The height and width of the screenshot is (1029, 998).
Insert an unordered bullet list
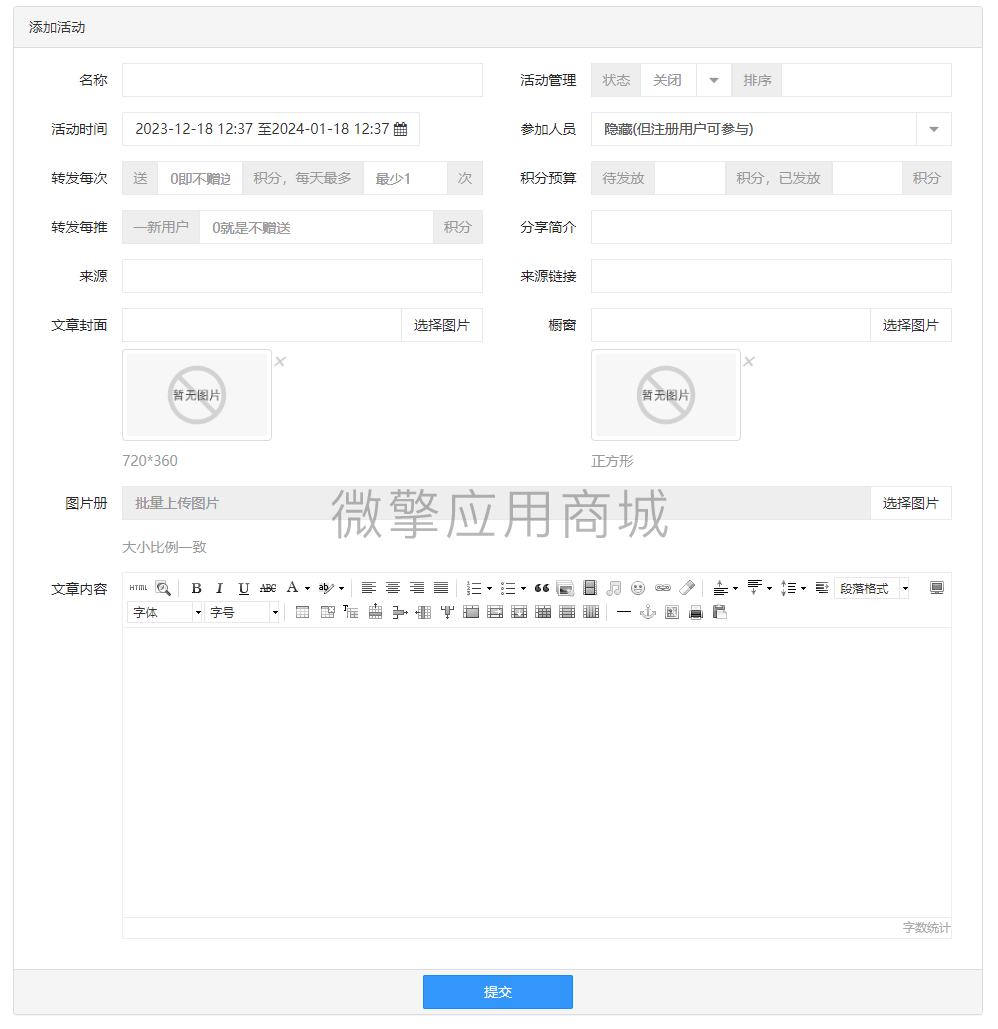tap(508, 589)
